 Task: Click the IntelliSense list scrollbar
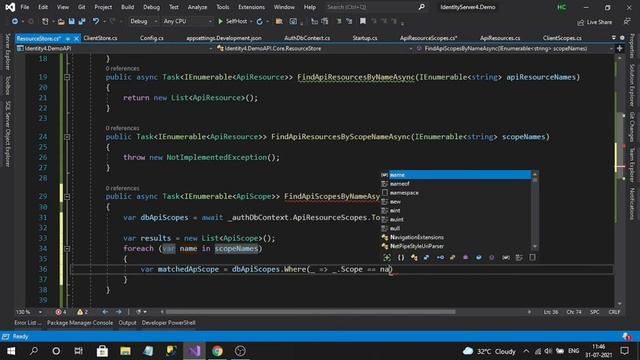(535, 211)
